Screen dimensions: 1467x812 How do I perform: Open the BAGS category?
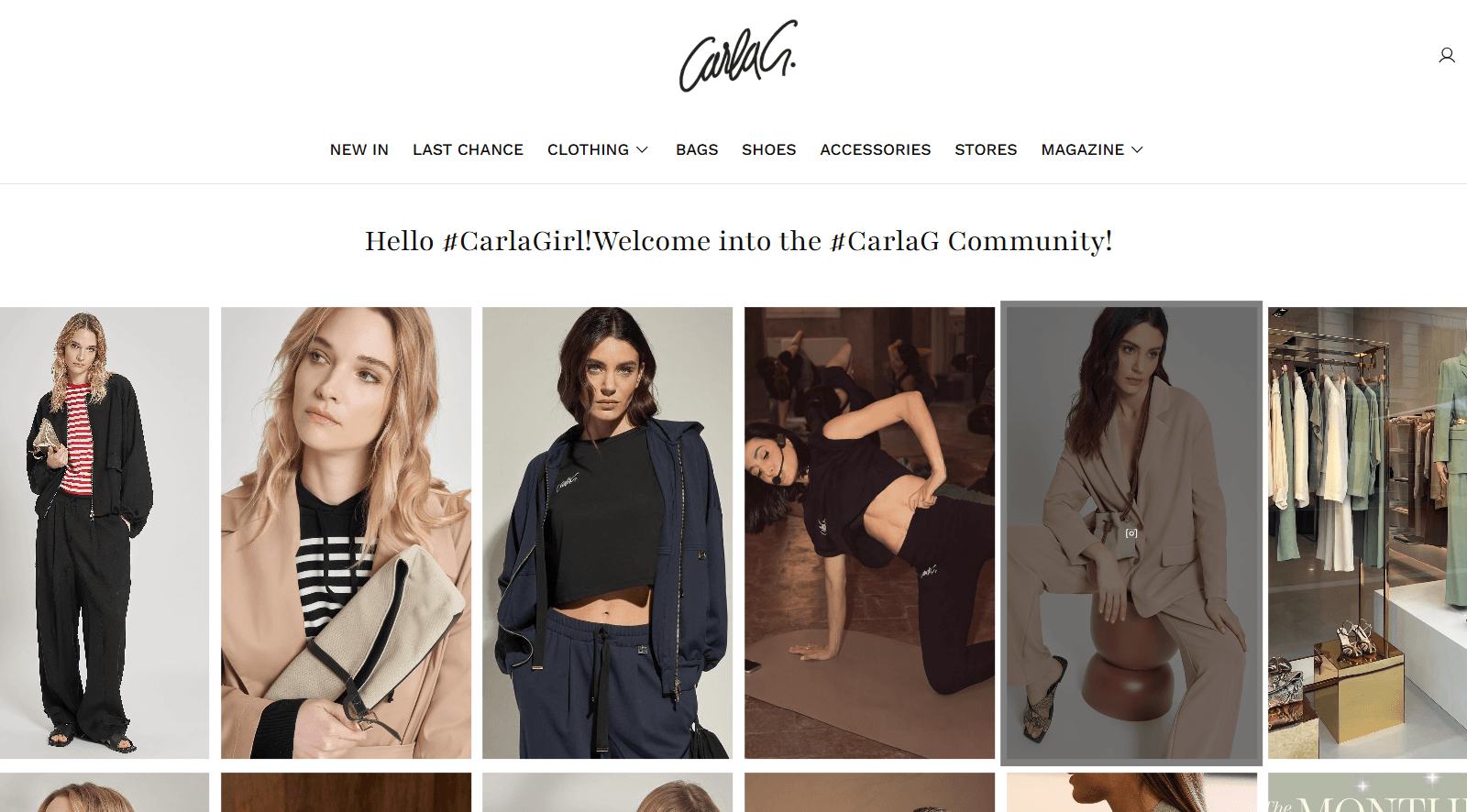tap(697, 149)
